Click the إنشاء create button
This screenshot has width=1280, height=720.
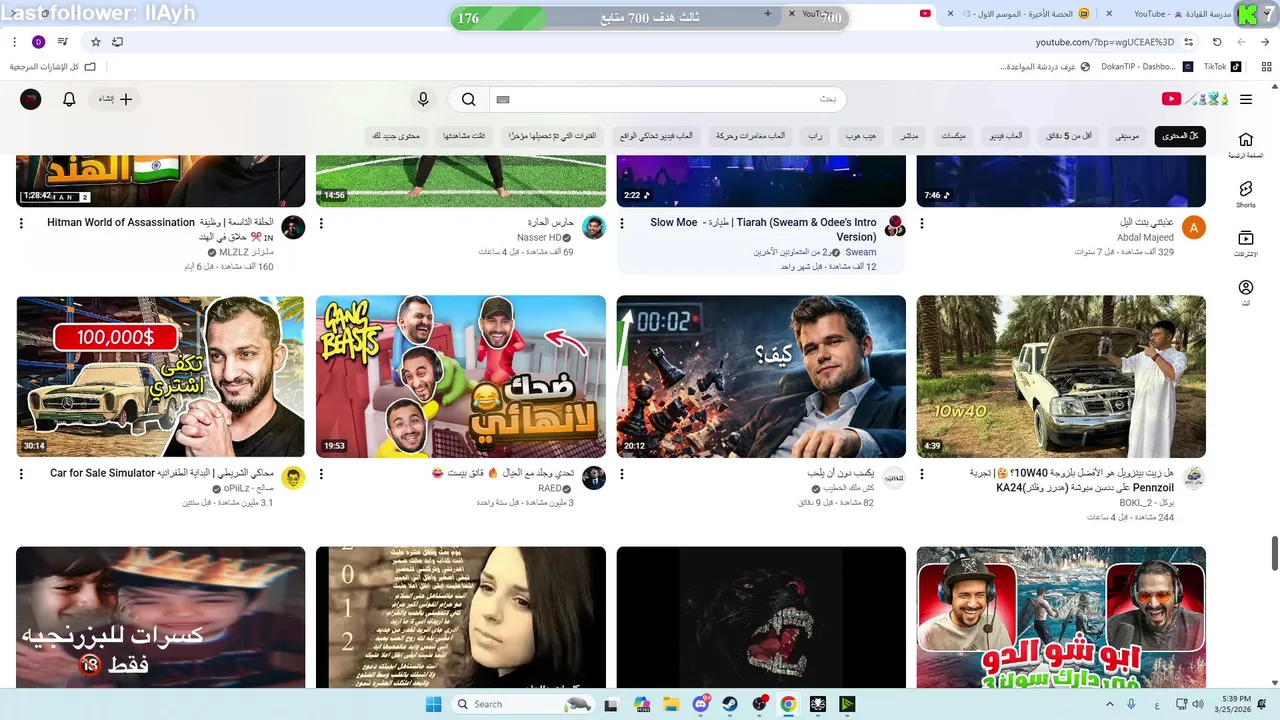coord(116,99)
